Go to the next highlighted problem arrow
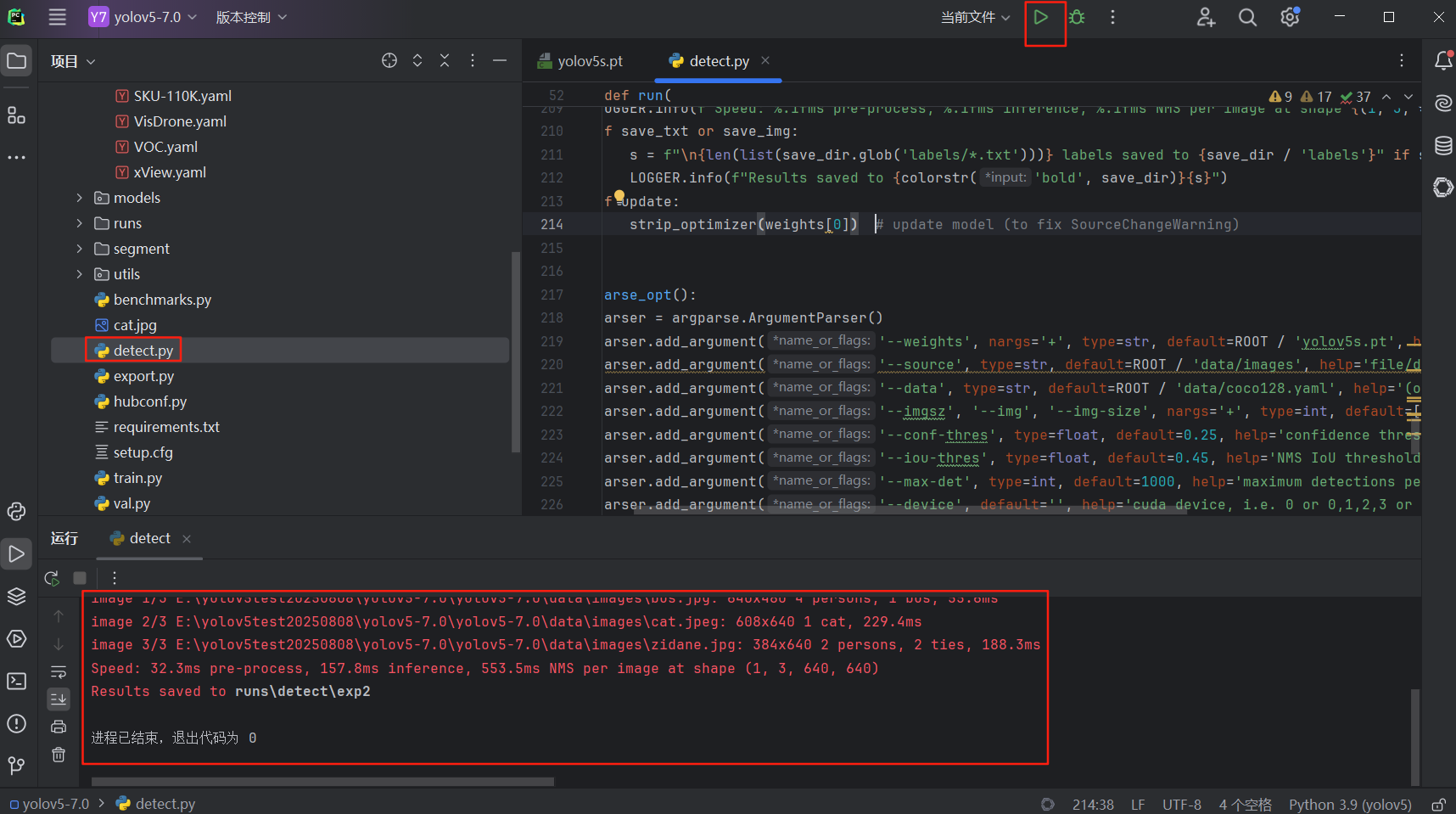 tap(1408, 97)
